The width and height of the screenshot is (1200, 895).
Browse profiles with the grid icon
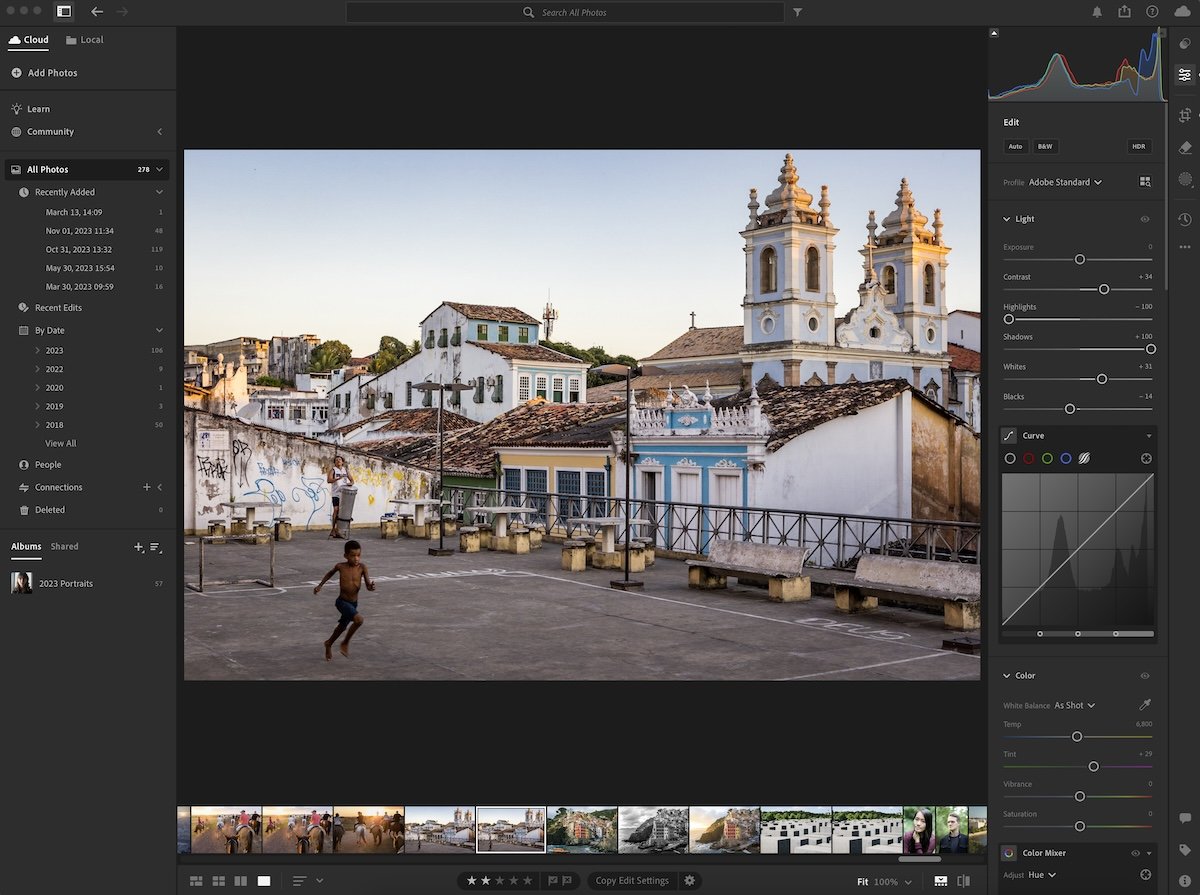tap(1145, 182)
